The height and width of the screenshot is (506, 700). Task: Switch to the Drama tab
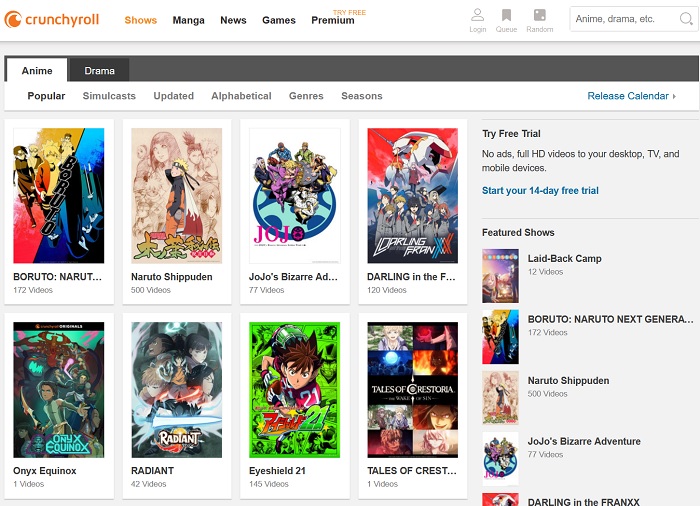pos(99,70)
